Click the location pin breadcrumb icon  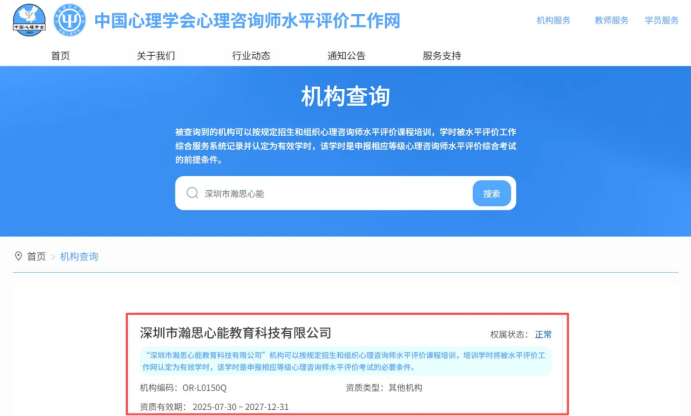click(19, 256)
